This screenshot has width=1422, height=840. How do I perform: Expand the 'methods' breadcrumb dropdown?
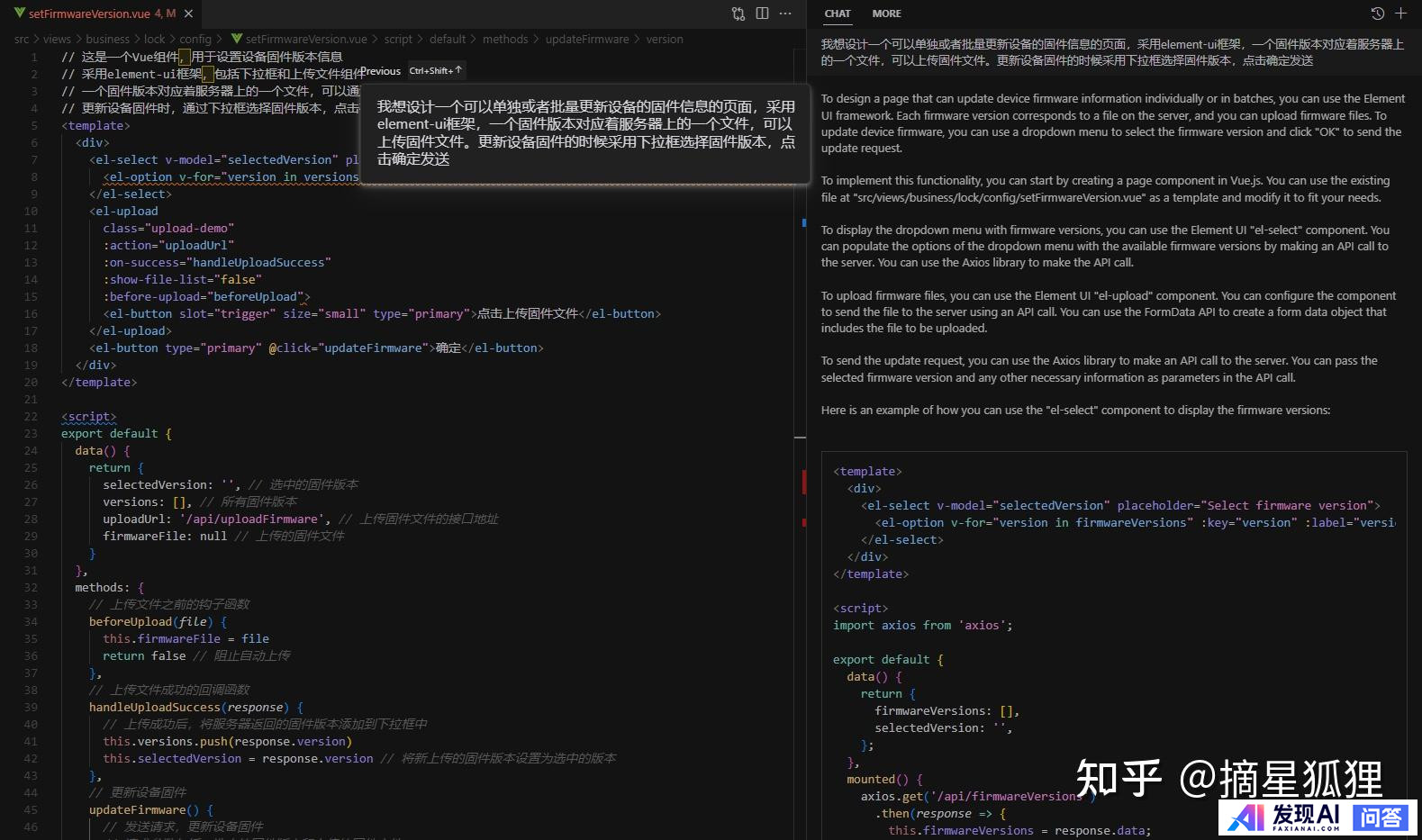coord(505,39)
